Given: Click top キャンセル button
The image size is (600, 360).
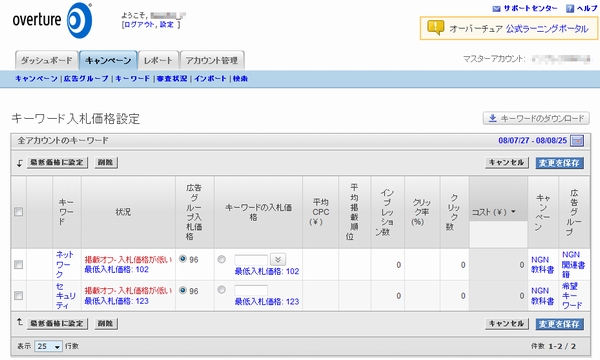Looking at the screenshot, I should tap(507, 163).
